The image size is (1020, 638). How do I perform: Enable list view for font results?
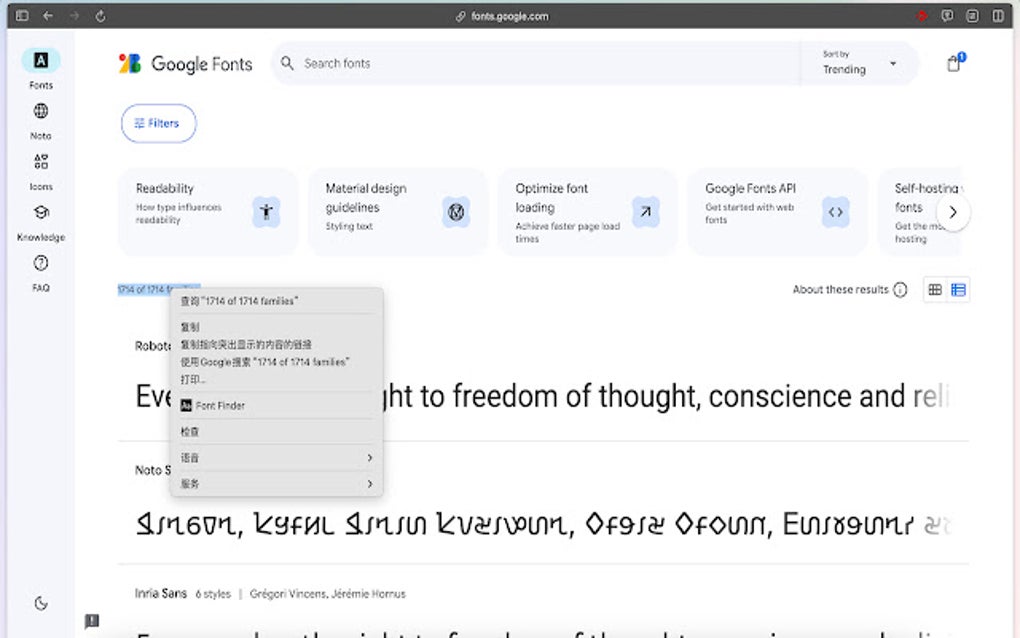click(958, 289)
